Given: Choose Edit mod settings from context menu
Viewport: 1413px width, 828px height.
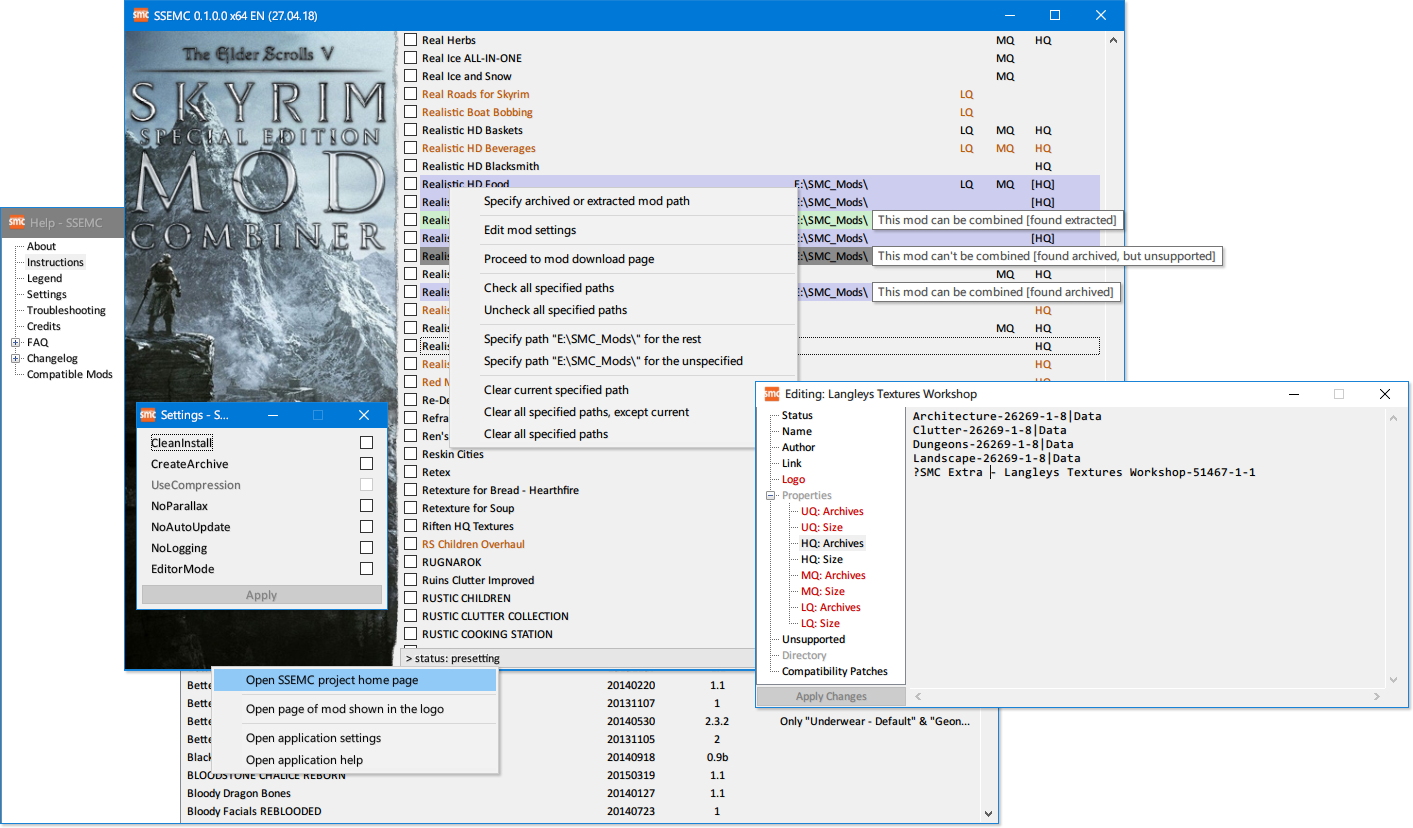Looking at the screenshot, I should tap(530, 230).
